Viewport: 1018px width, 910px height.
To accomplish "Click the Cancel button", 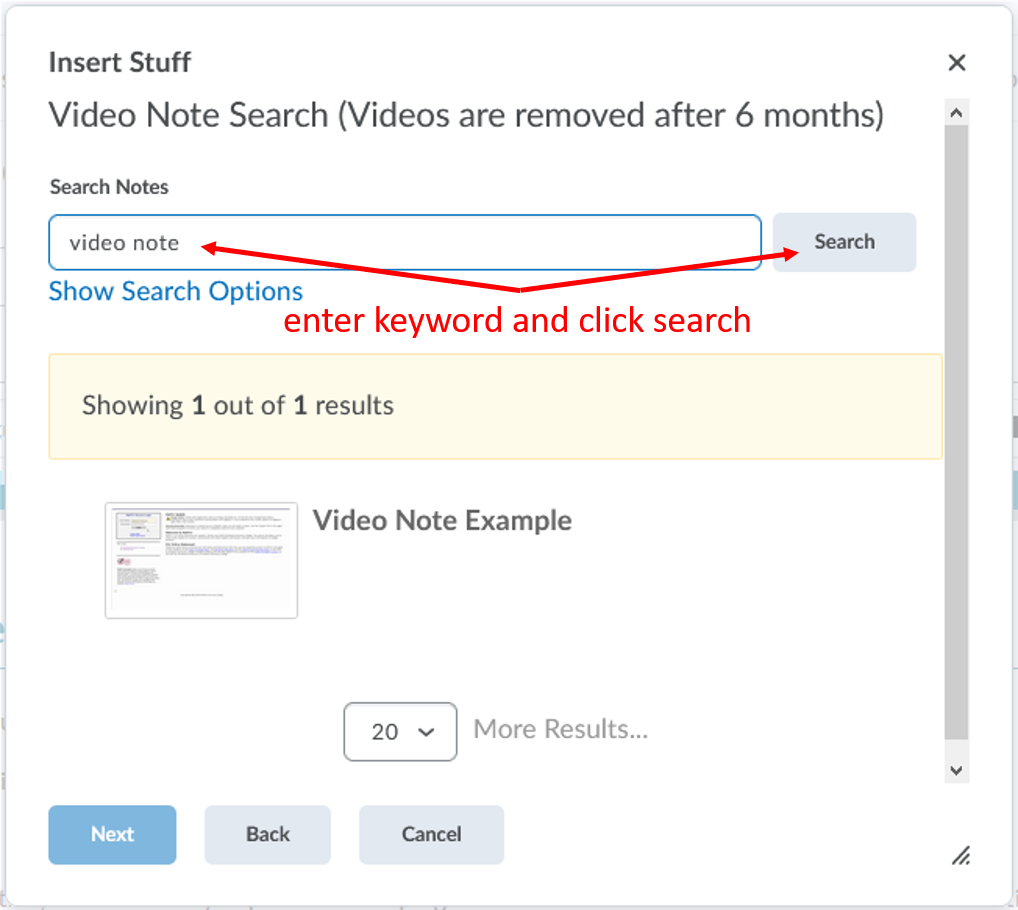I will [x=431, y=834].
